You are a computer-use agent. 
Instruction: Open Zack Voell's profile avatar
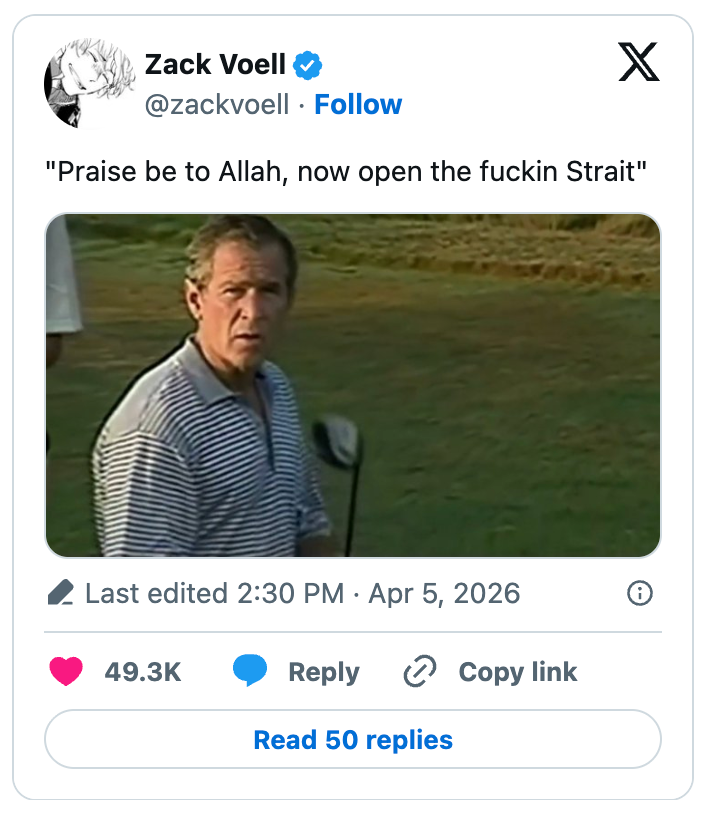click(x=90, y=85)
